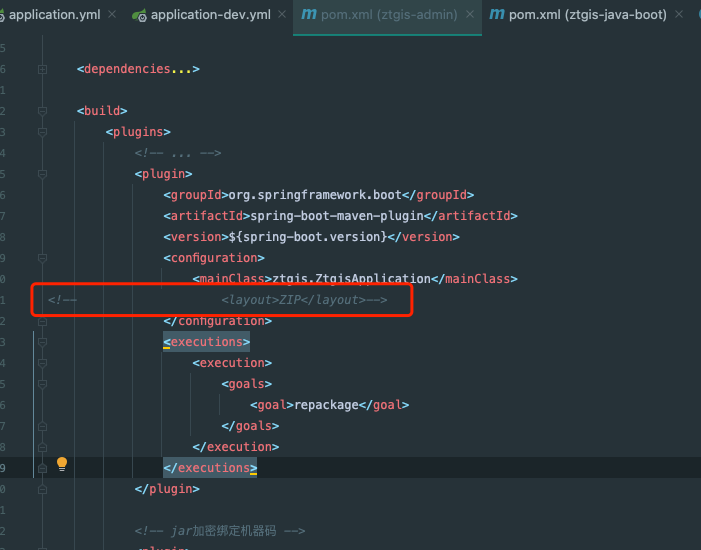Fold the executions opening tag block

pos(42,342)
